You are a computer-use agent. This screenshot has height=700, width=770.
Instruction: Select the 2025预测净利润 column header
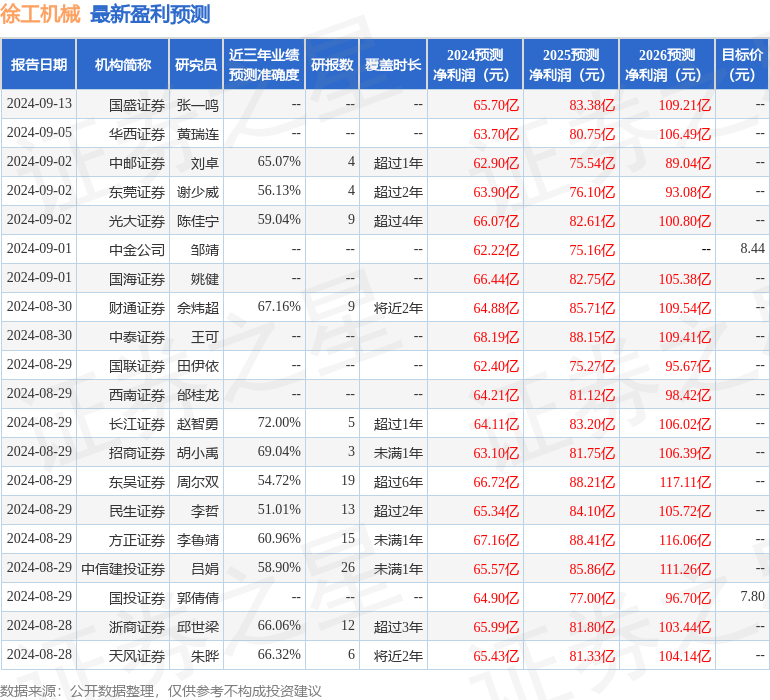[x=571, y=64]
